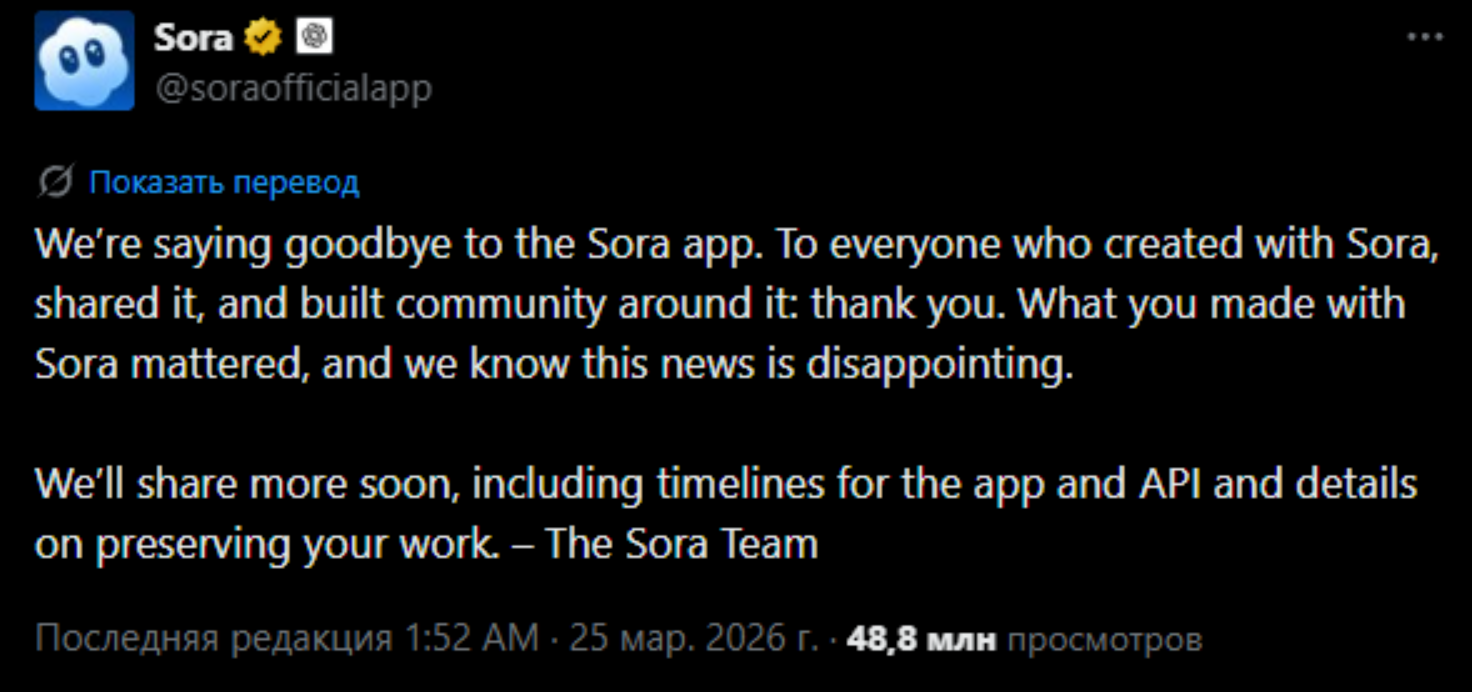The image size is (1472, 692).
Task: Open the three-dot more options menu
Action: pos(1425,37)
